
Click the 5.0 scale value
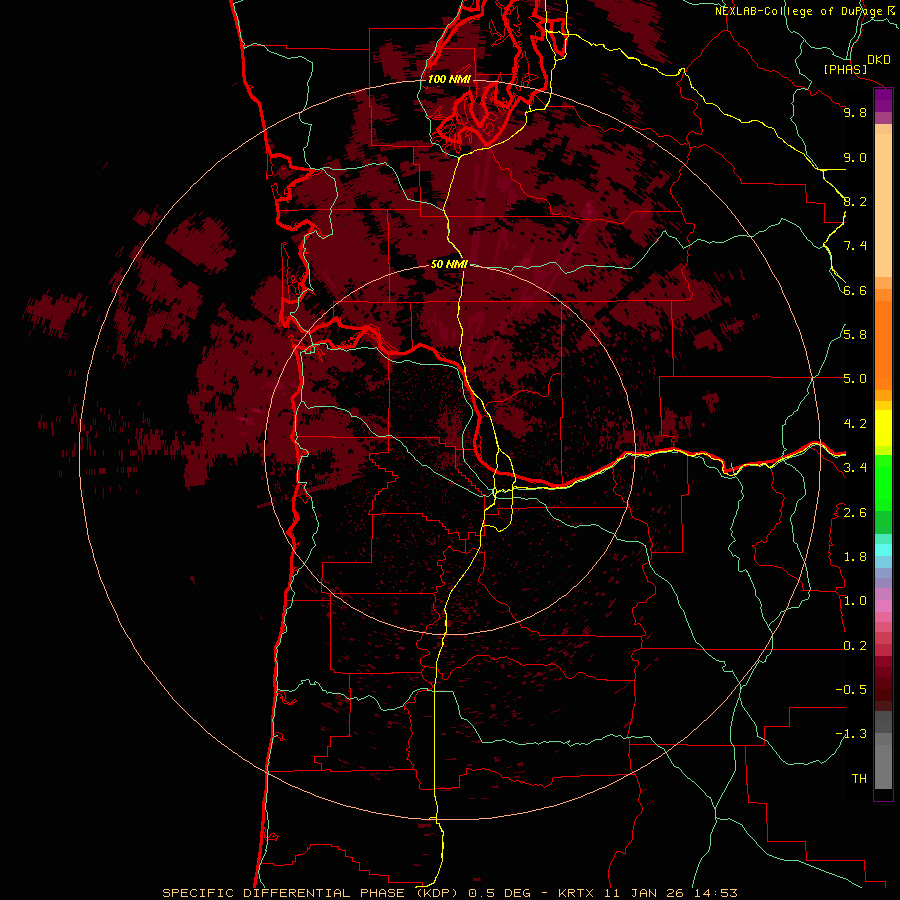tap(855, 379)
